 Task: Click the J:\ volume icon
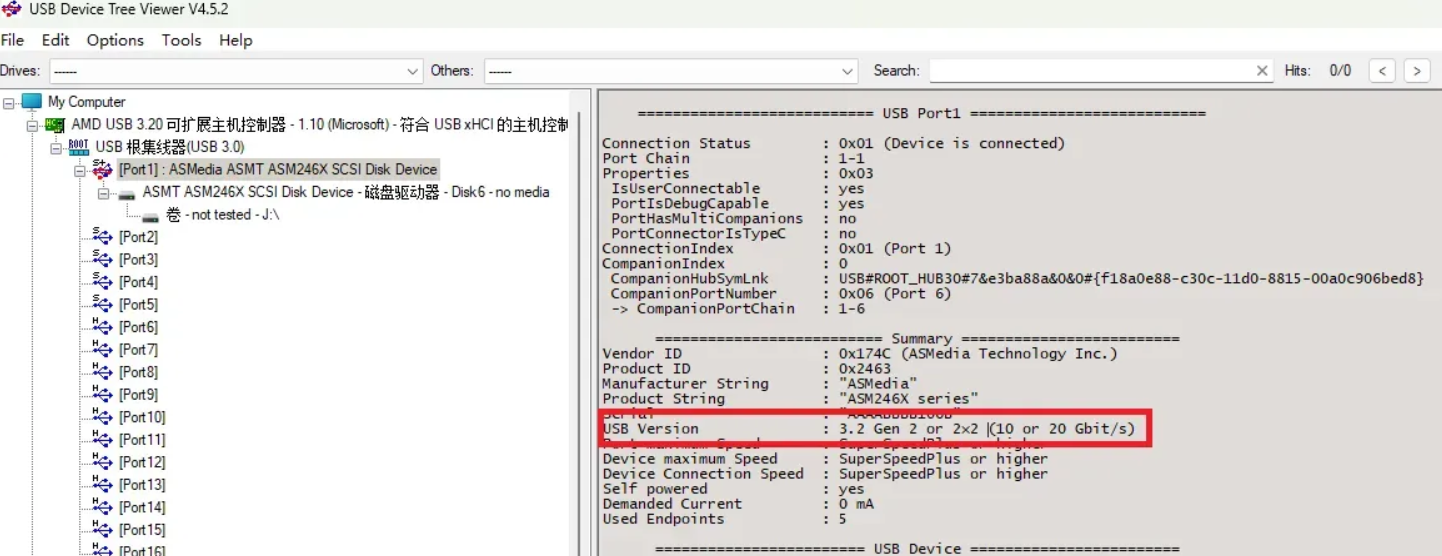151,216
